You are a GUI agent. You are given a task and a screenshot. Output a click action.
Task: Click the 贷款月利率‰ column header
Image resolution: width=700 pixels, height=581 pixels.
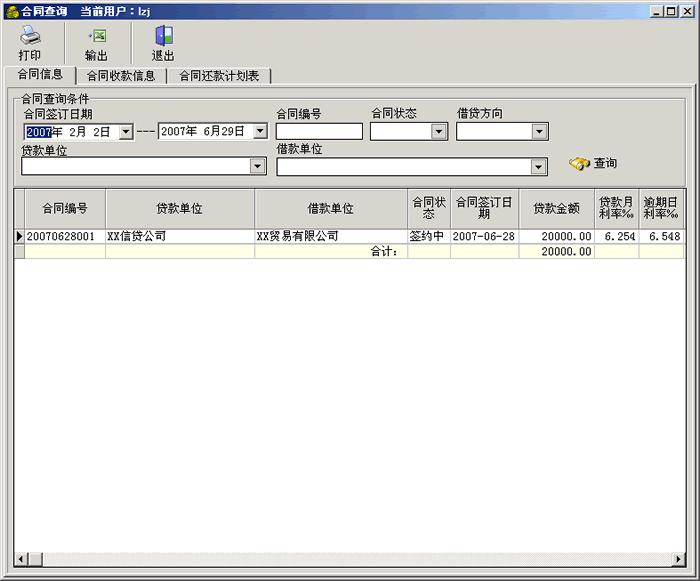[x=617, y=209]
